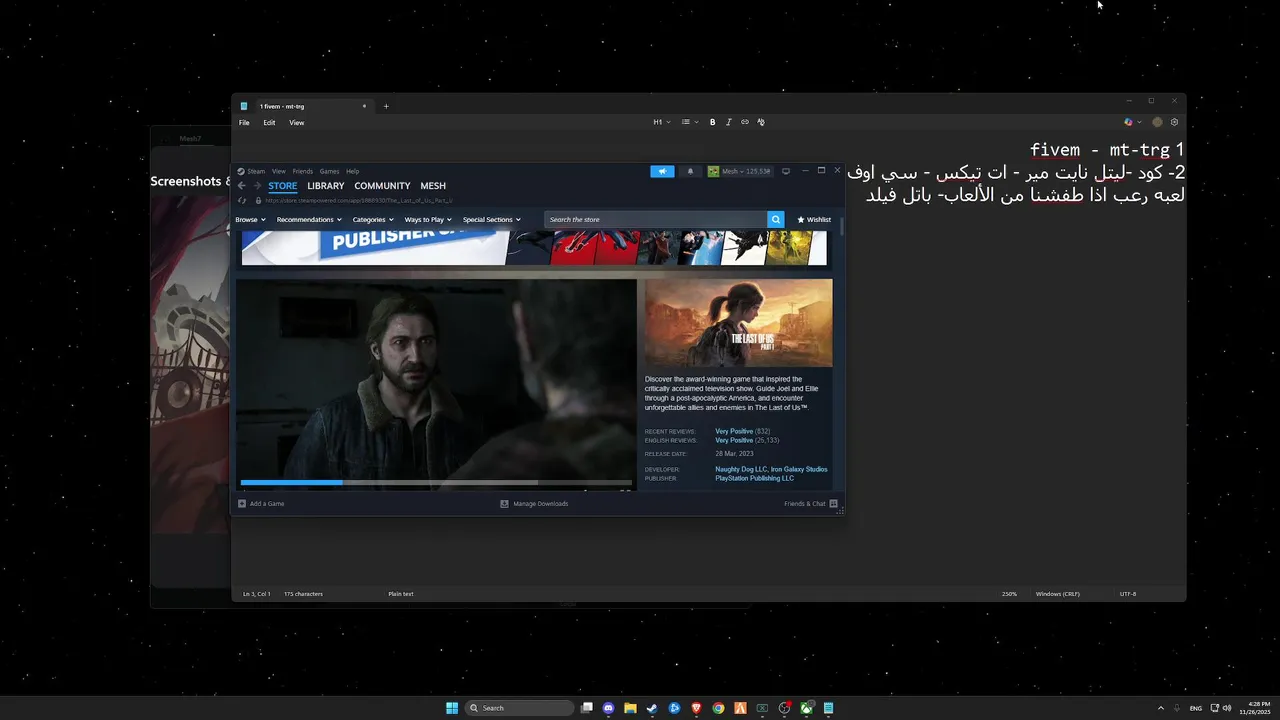Expand the Special Sections dropdown

click(x=491, y=219)
